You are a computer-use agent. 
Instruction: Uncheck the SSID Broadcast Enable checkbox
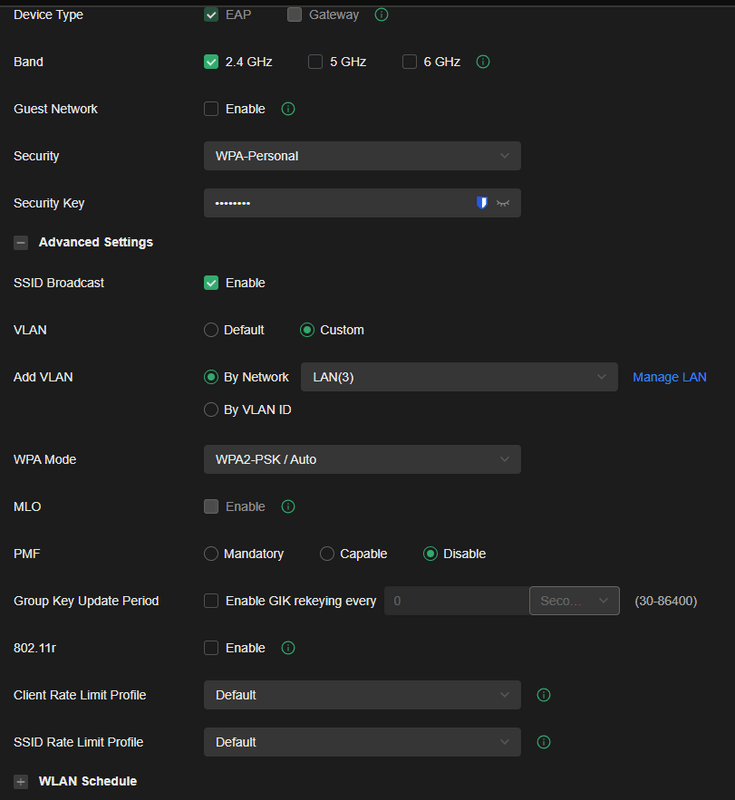tap(211, 283)
